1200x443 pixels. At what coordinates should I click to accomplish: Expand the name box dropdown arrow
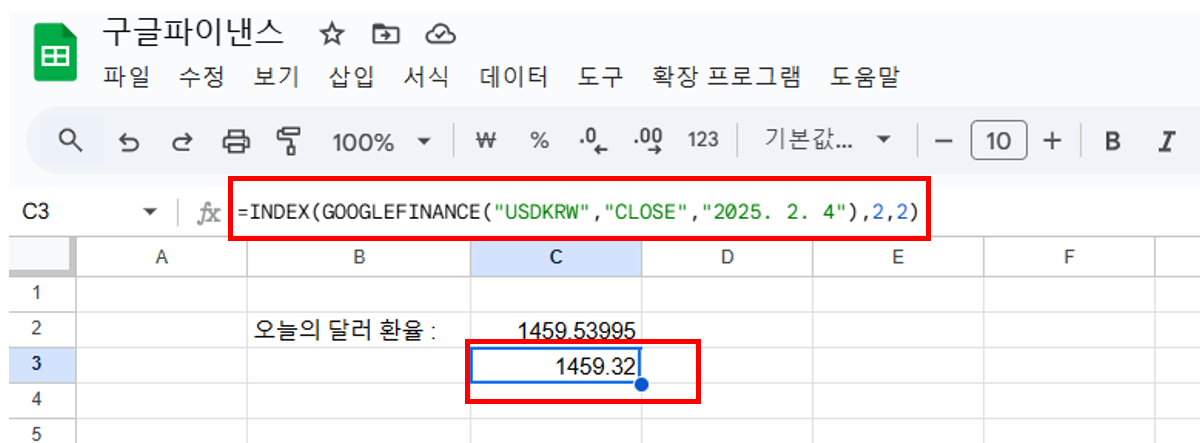(150, 212)
